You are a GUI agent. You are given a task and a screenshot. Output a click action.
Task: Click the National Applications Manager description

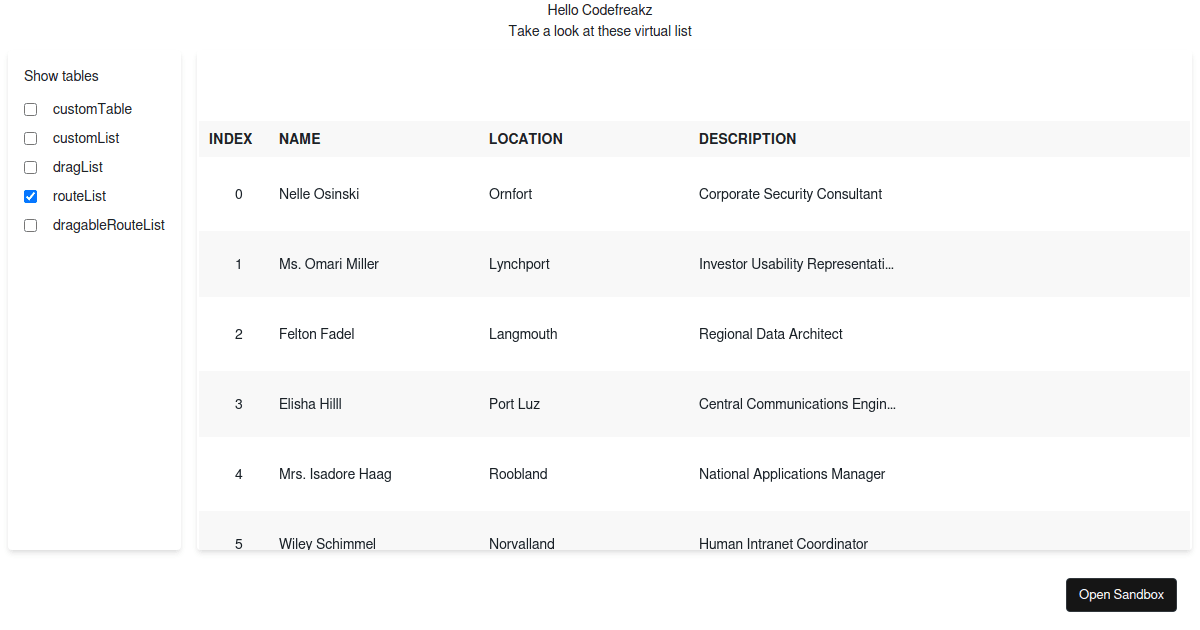click(792, 474)
